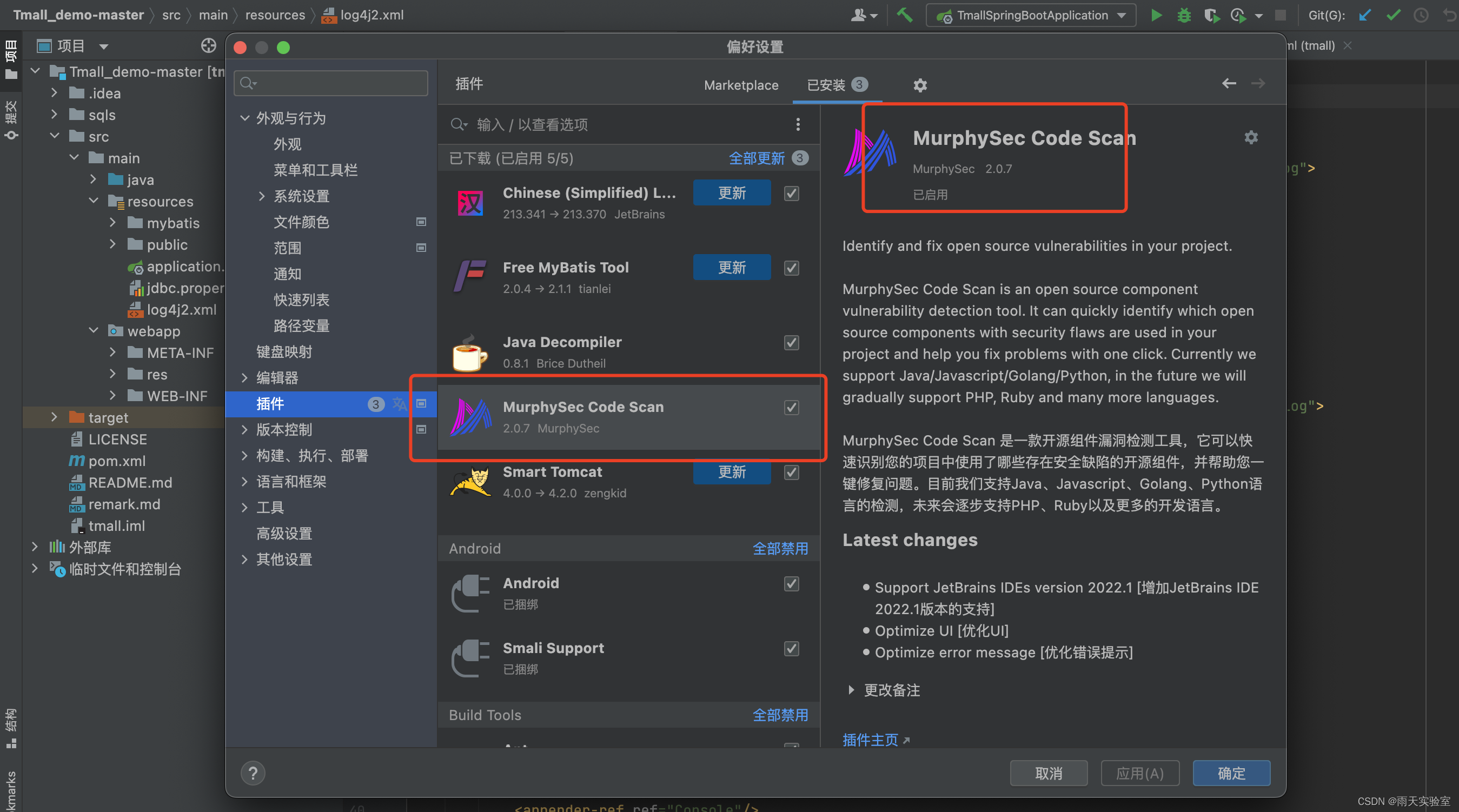Collapse the 外观与行为 settings group

pyautogui.click(x=244, y=118)
